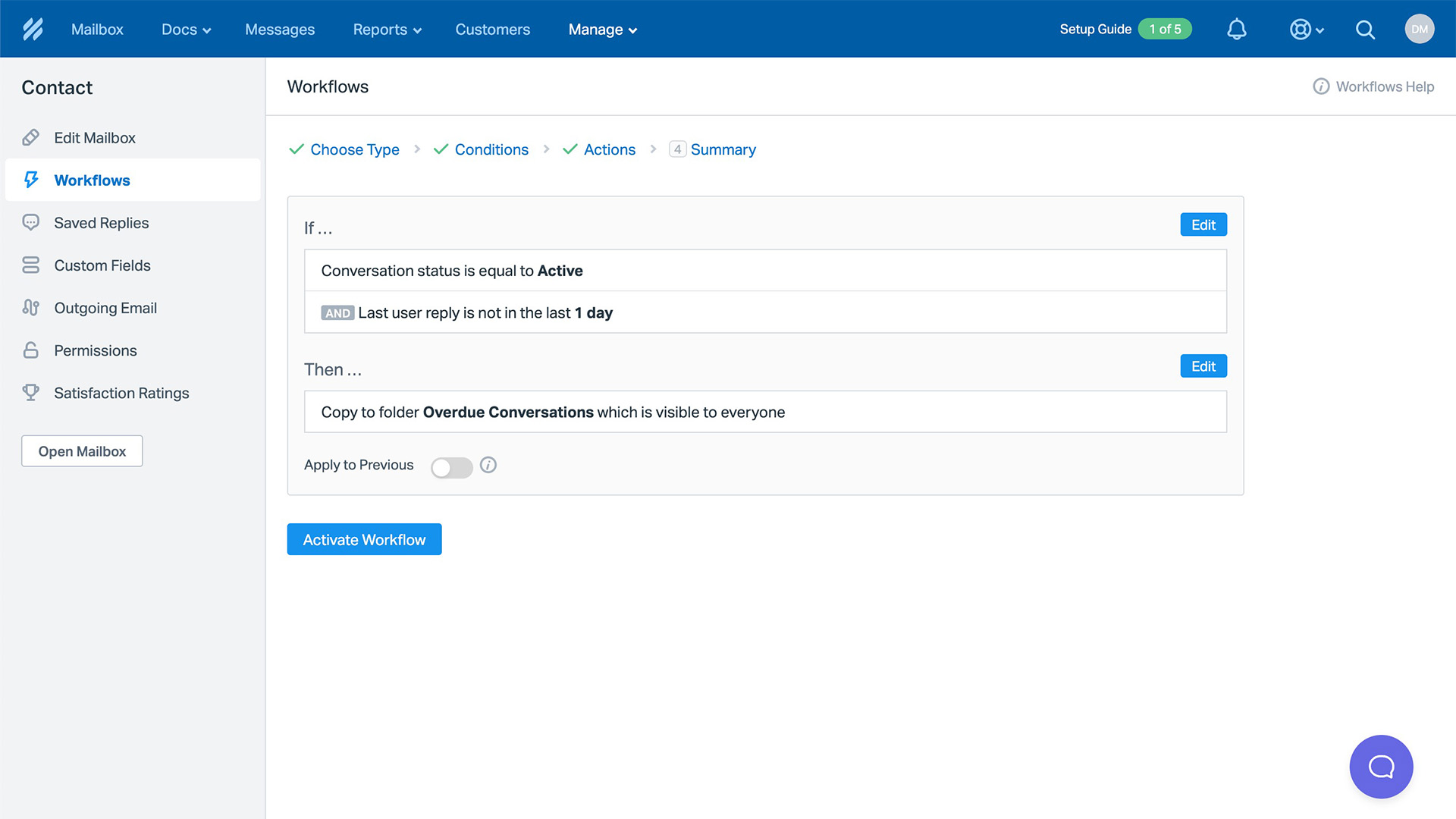Click Activate Workflow button
The image size is (1456, 819).
[x=364, y=539]
